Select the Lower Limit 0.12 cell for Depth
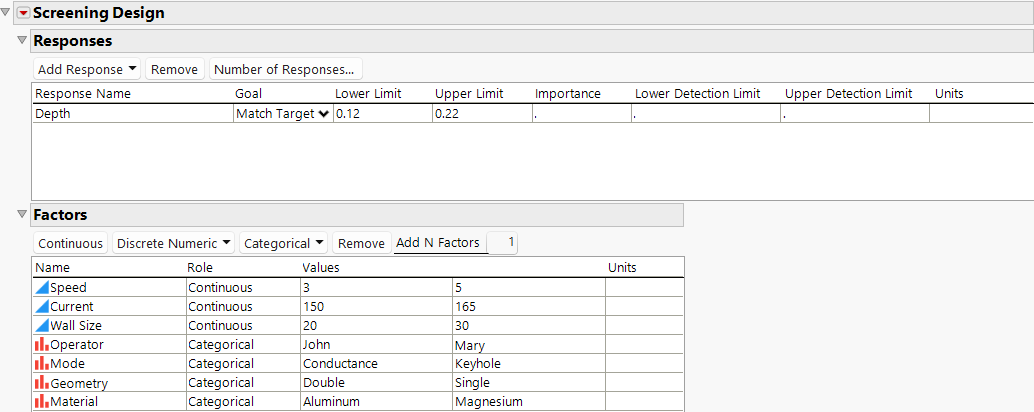 [380, 114]
